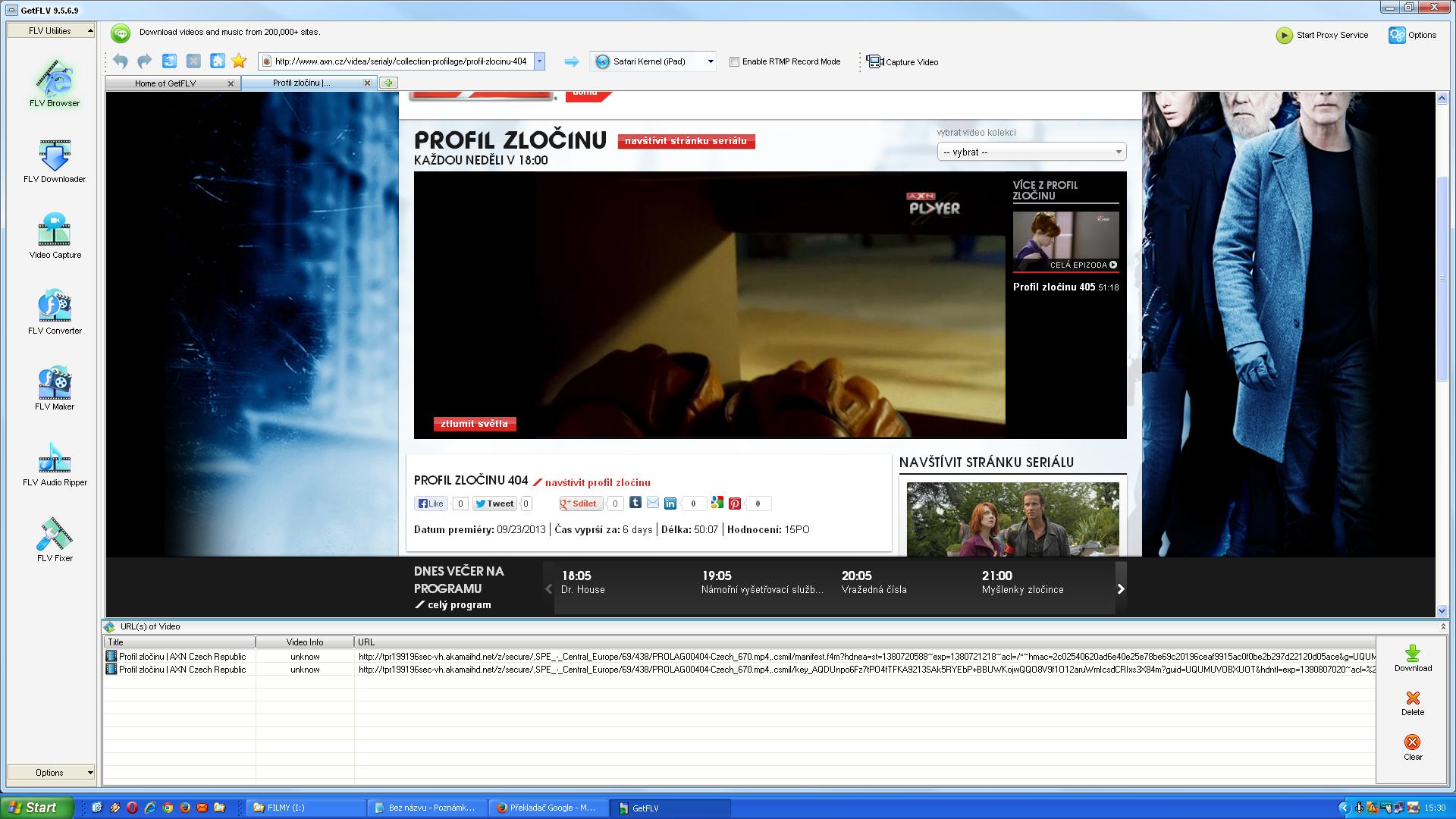Click the Google+ Sdílet button
Screen dimensions: 1456x819
[581, 504]
